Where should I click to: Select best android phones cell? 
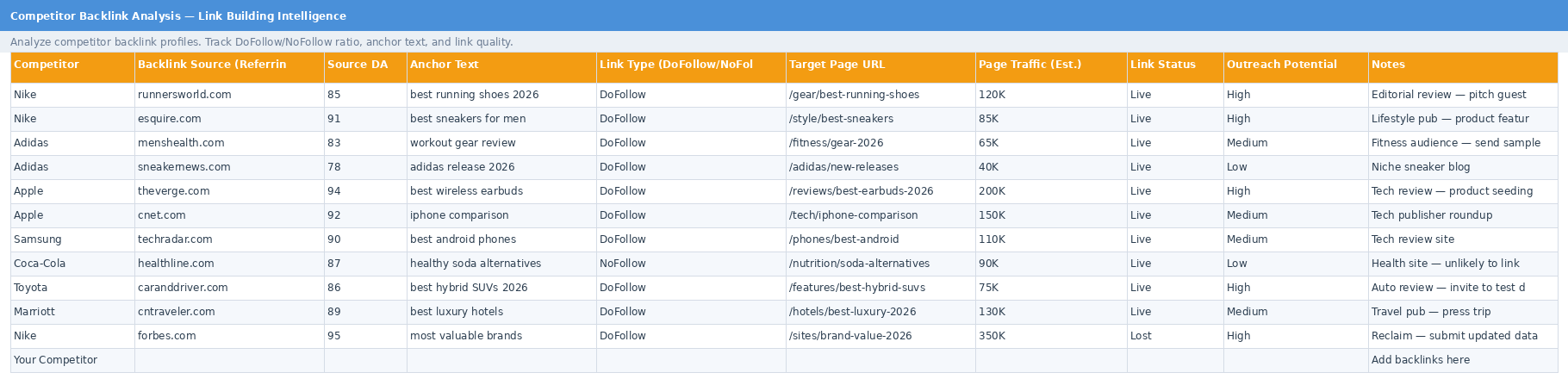(501, 240)
